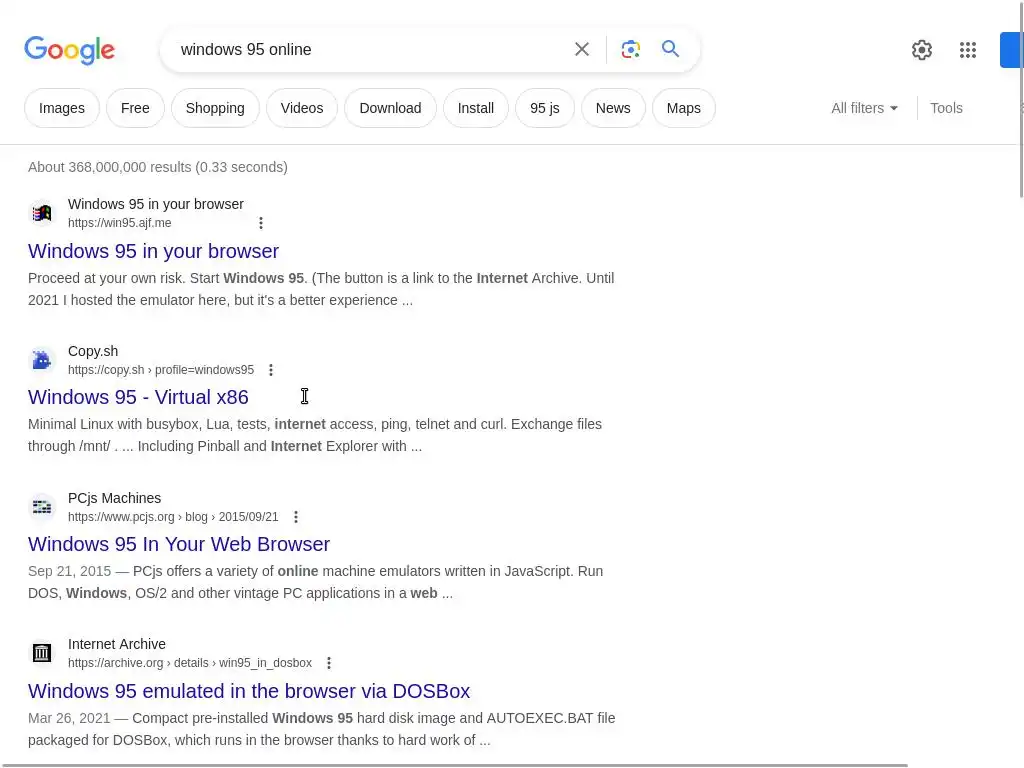Click the Copy.sh favicon
This screenshot has width=1024, height=768.
42,360
